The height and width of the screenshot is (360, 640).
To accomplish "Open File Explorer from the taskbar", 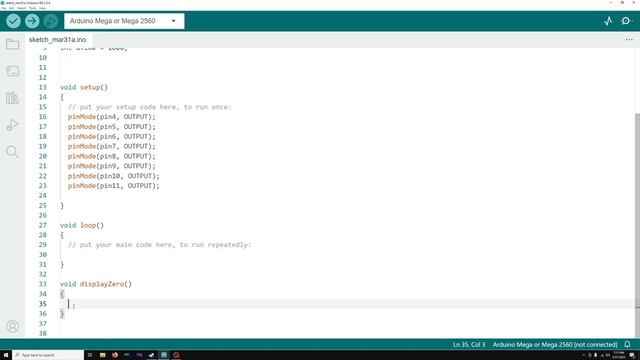I will 102,355.
